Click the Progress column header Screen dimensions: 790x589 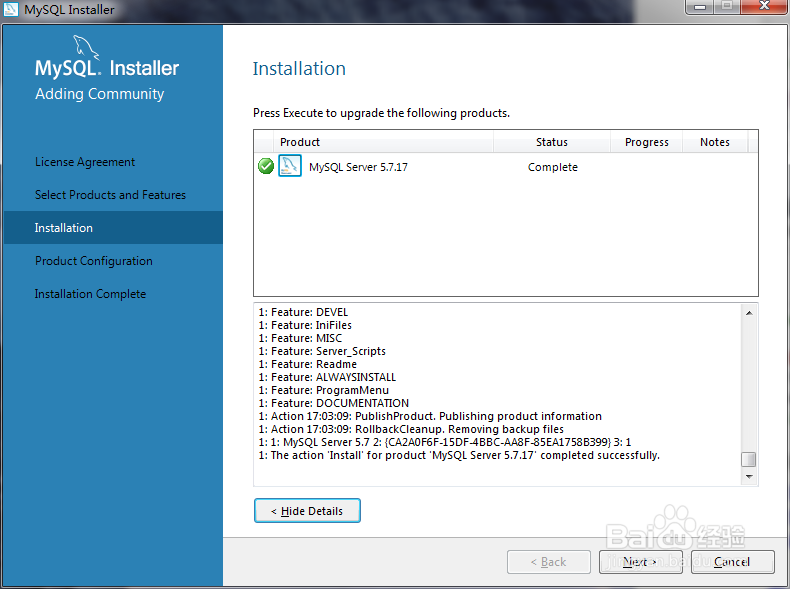[646, 142]
